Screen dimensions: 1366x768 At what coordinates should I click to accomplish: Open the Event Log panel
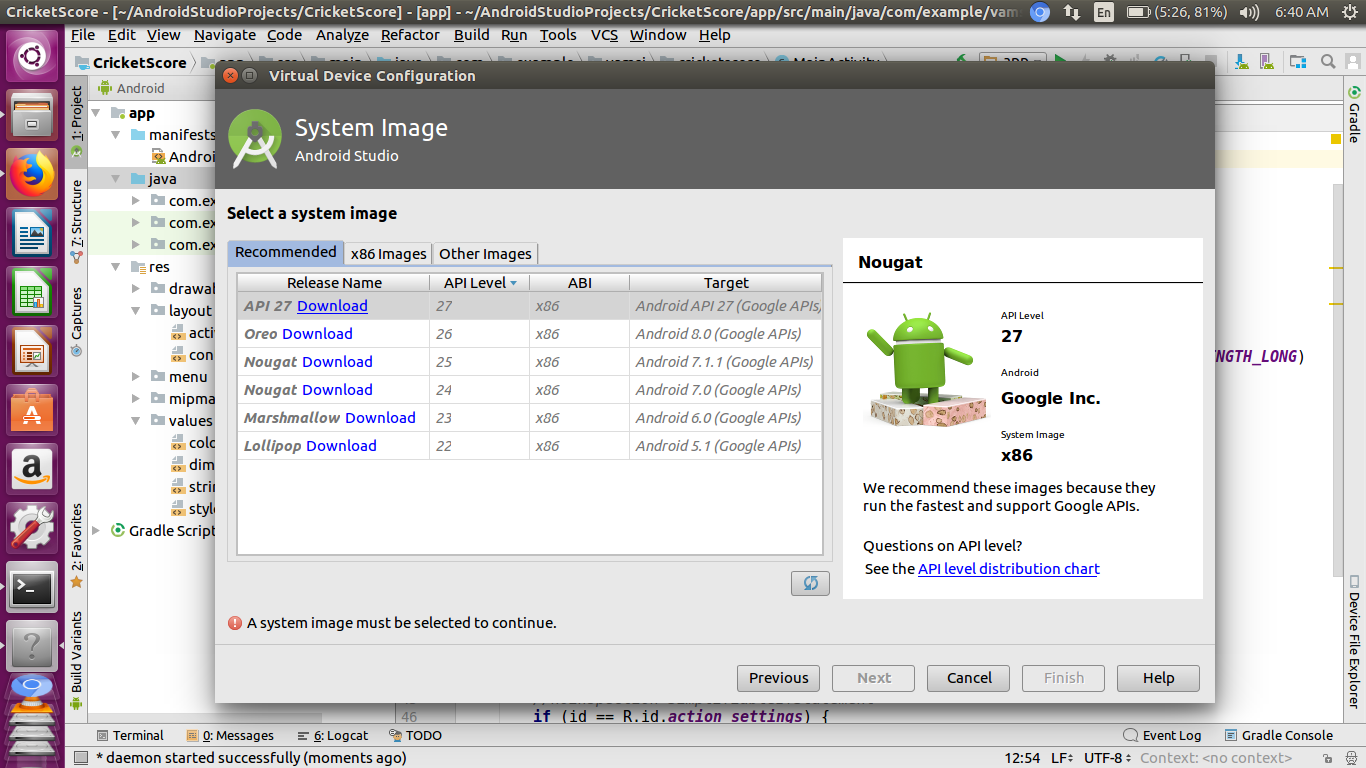click(x=1163, y=735)
